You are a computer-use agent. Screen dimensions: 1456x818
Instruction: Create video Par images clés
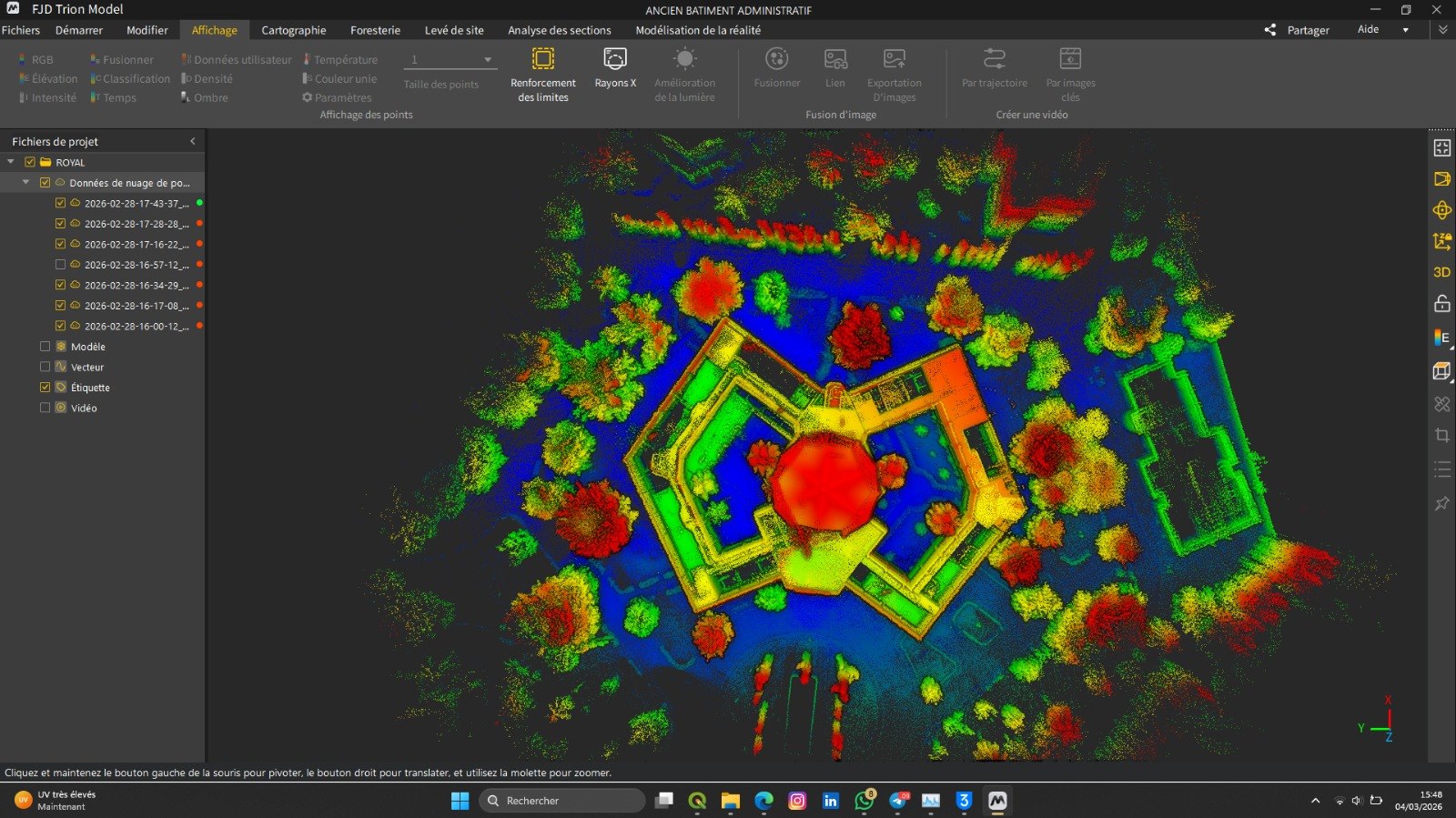point(1071,76)
